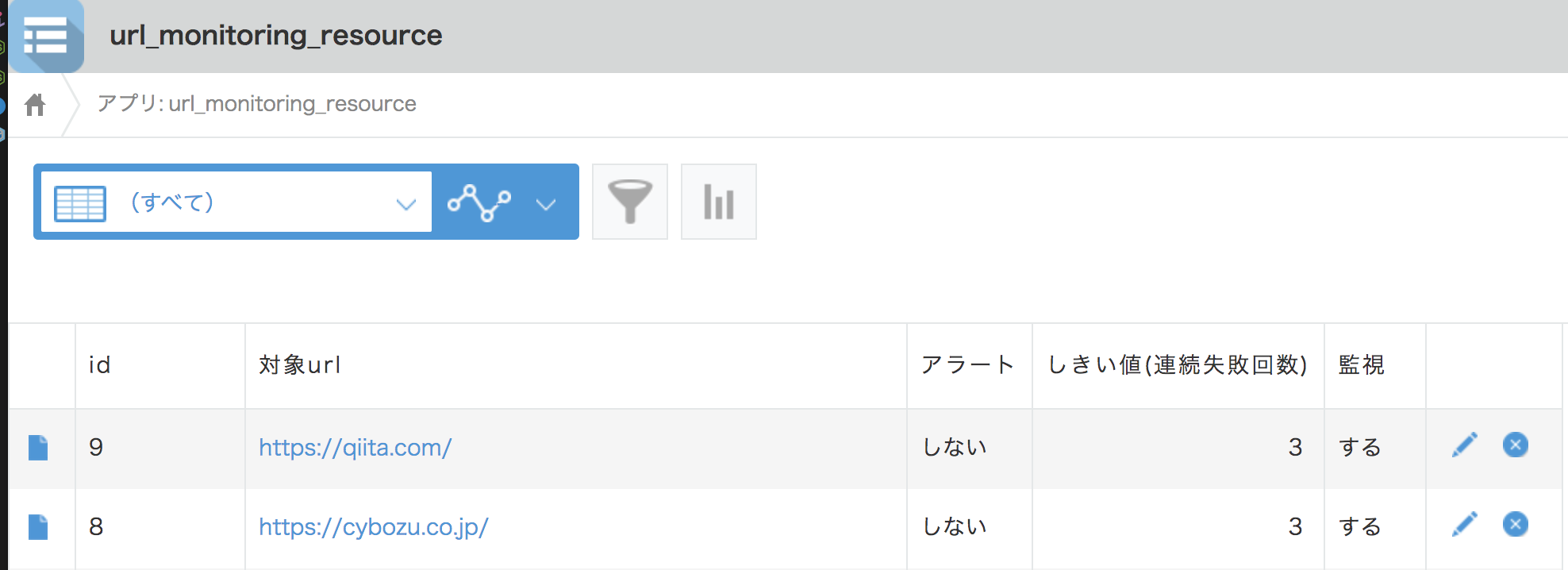Click the table view icon in selector
The image size is (1568, 570).
click(80, 203)
